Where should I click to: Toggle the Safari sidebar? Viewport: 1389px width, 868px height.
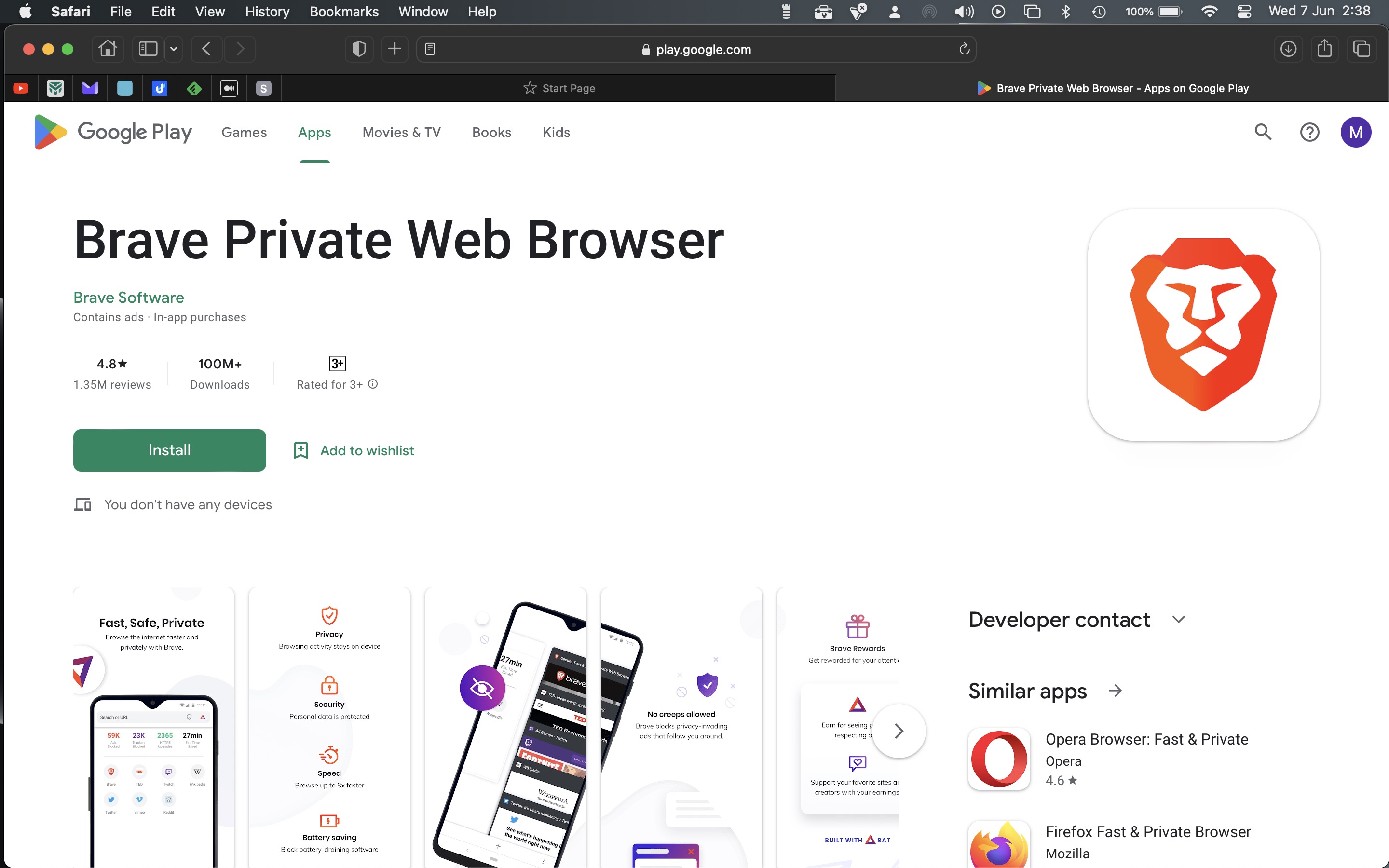click(148, 49)
